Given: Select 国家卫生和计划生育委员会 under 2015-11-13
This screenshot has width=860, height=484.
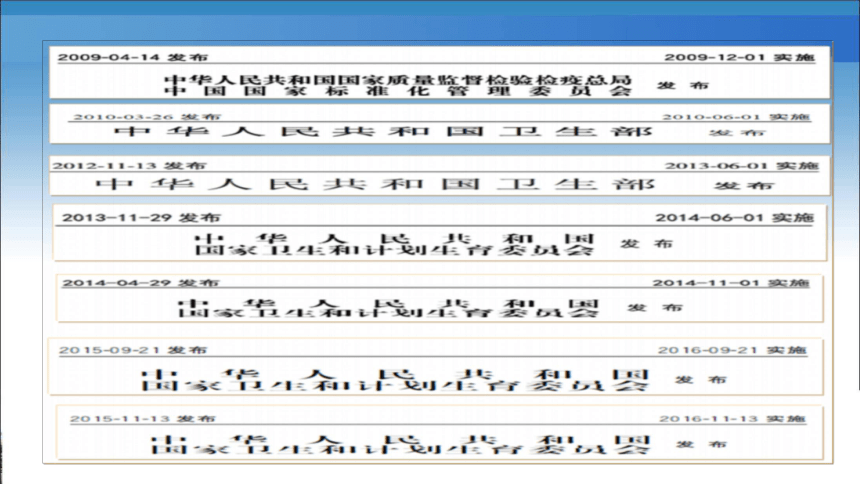Looking at the screenshot, I should point(400,449).
